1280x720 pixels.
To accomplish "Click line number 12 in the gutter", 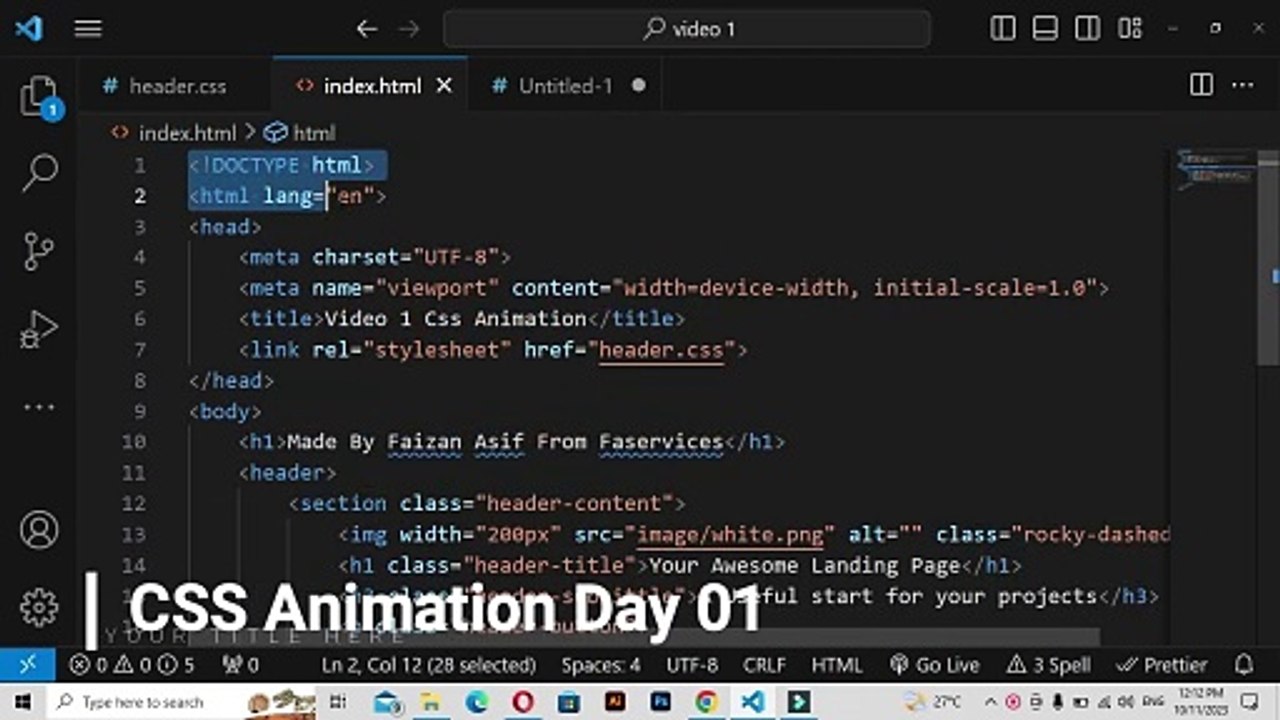I will pyautogui.click(x=134, y=503).
